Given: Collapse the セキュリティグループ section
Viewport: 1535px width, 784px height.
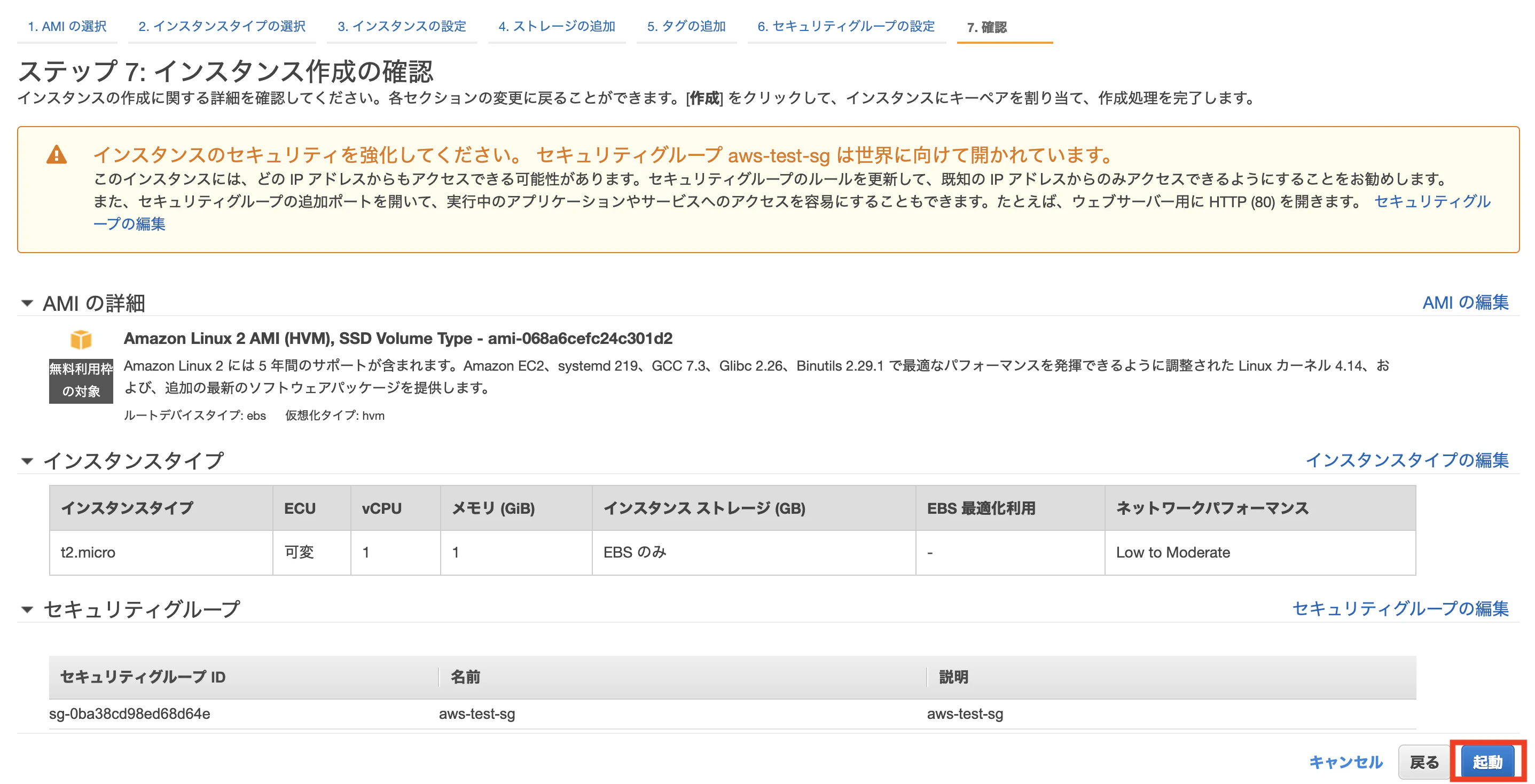Looking at the screenshot, I should tap(27, 609).
